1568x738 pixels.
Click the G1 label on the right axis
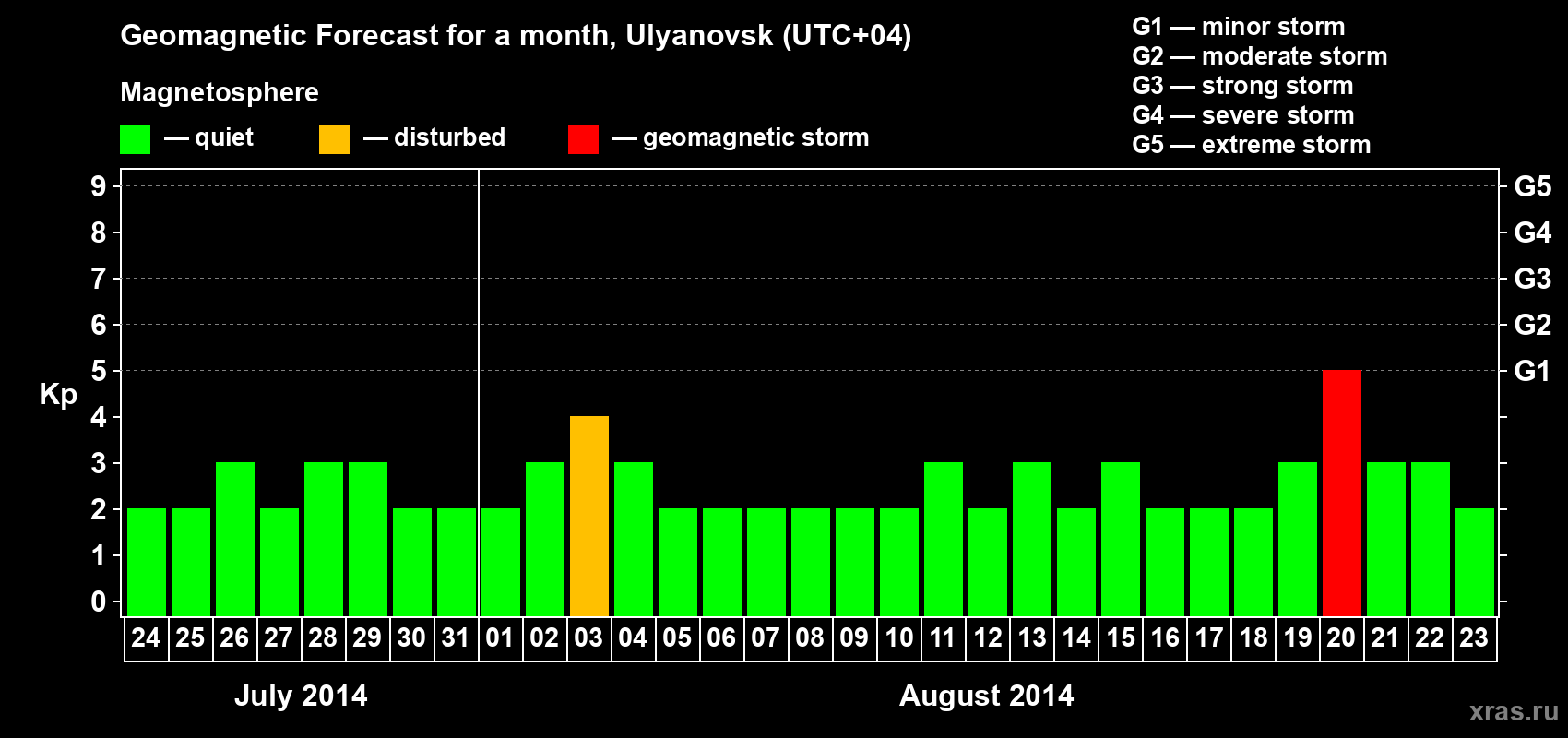pos(1532,371)
